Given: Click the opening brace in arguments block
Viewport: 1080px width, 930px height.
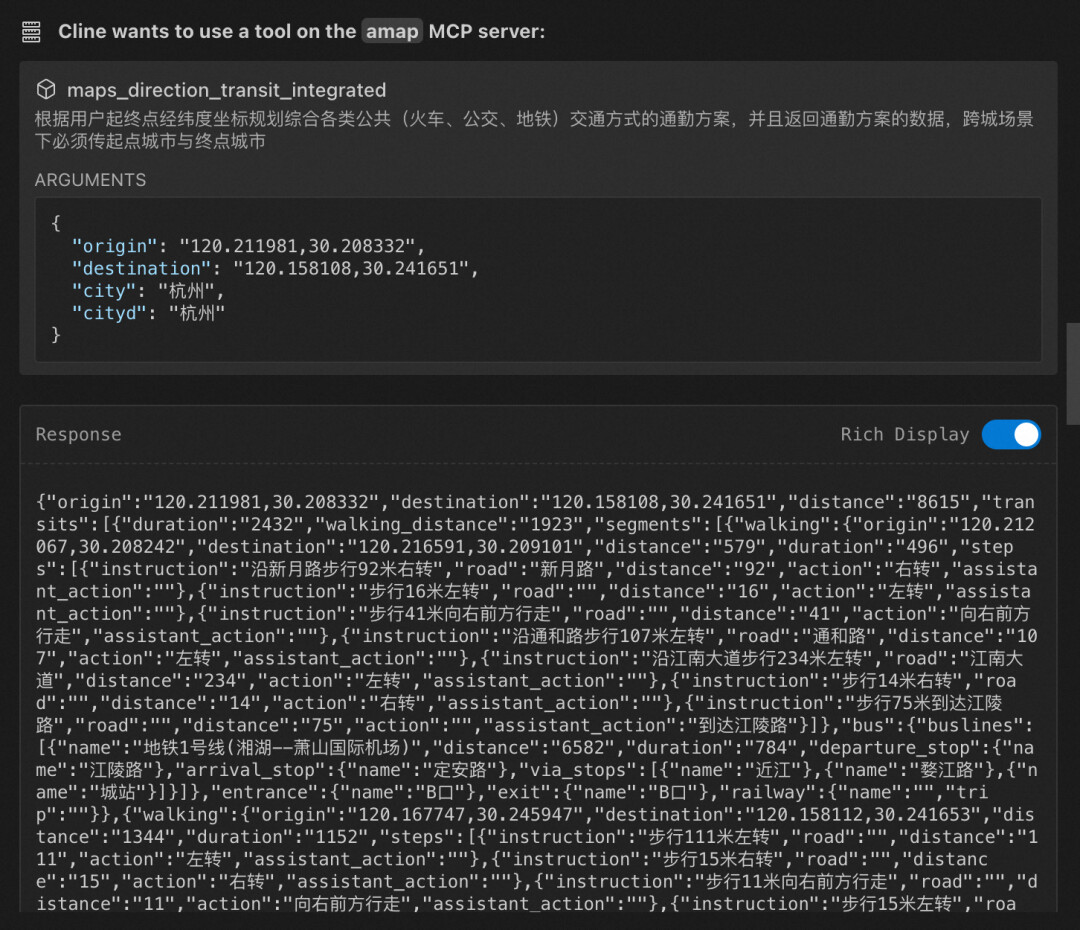Looking at the screenshot, I should 56,222.
